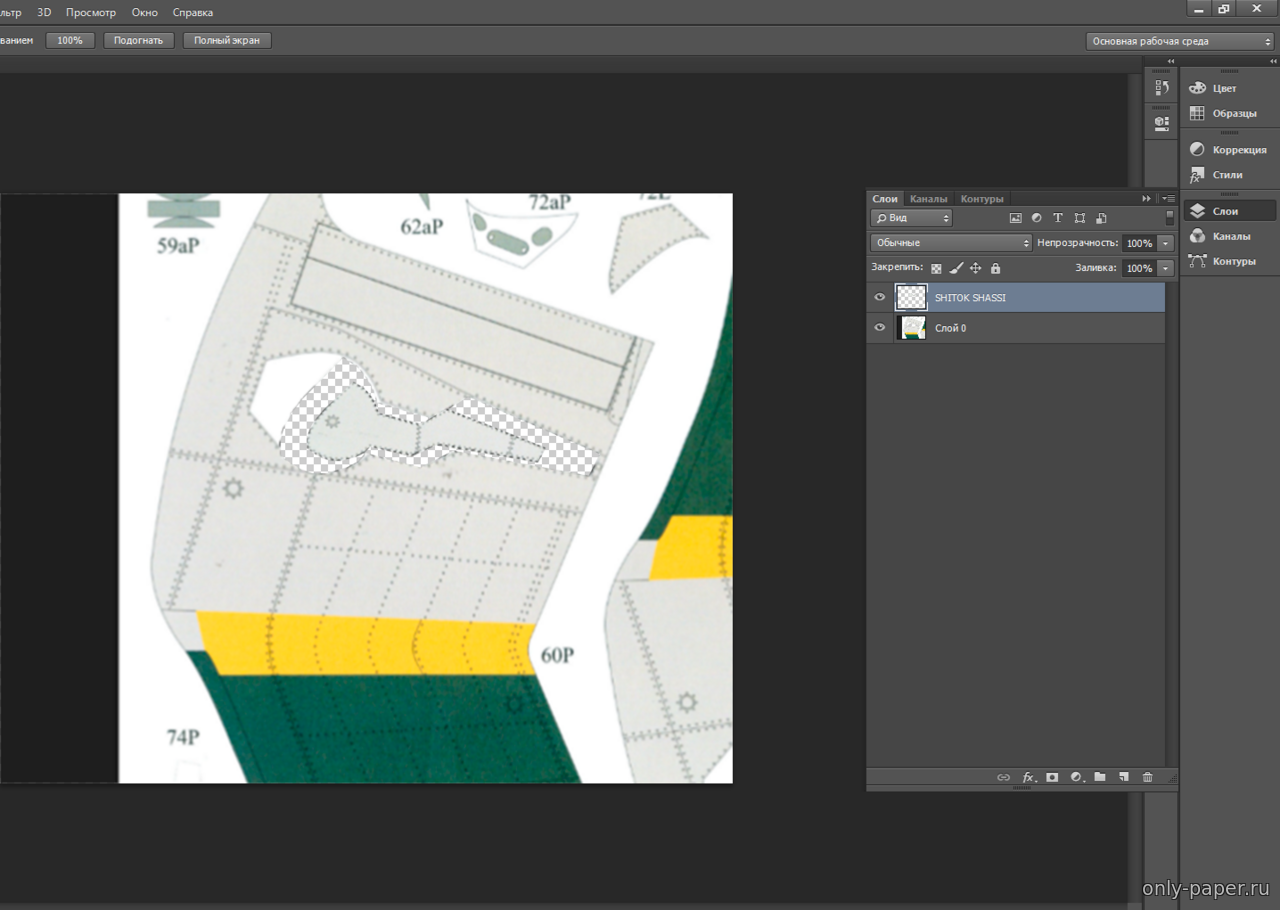The image size is (1280, 910).
Task: Expand the workspace selector dropdown
Action: tap(1179, 41)
